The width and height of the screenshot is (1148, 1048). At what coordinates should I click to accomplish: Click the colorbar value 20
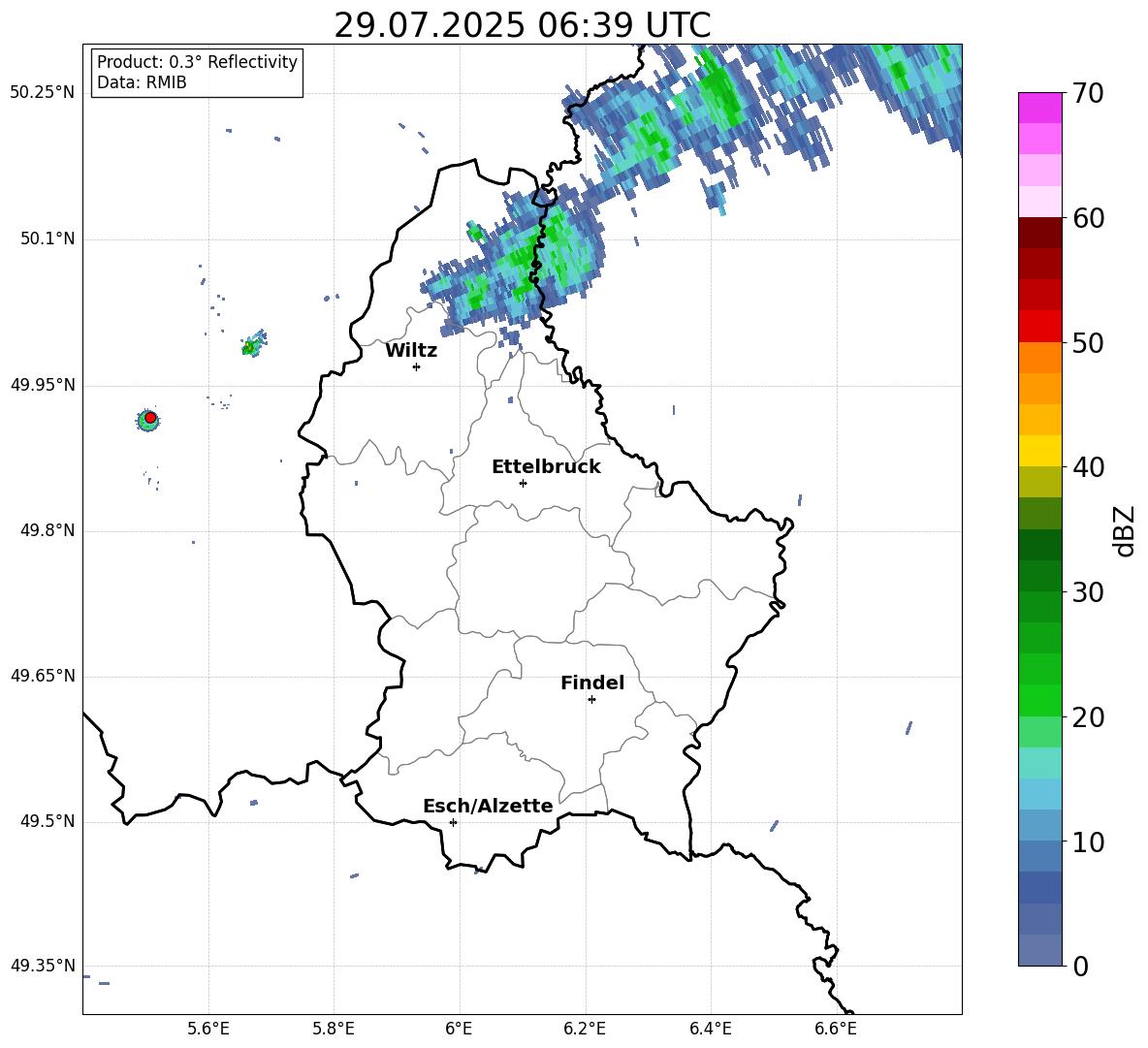1088,717
